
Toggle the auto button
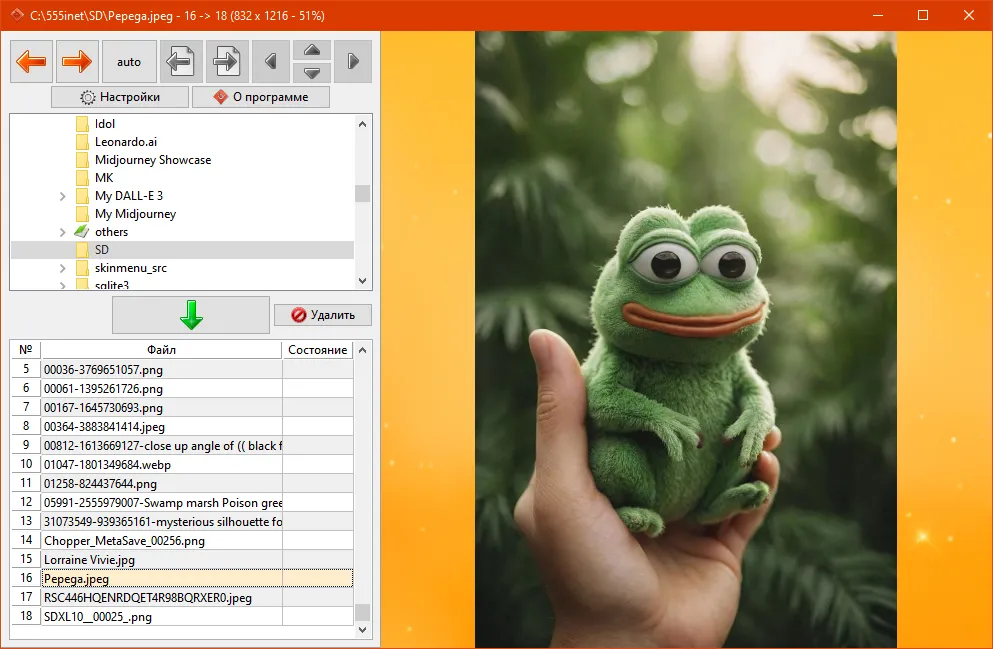click(x=129, y=61)
